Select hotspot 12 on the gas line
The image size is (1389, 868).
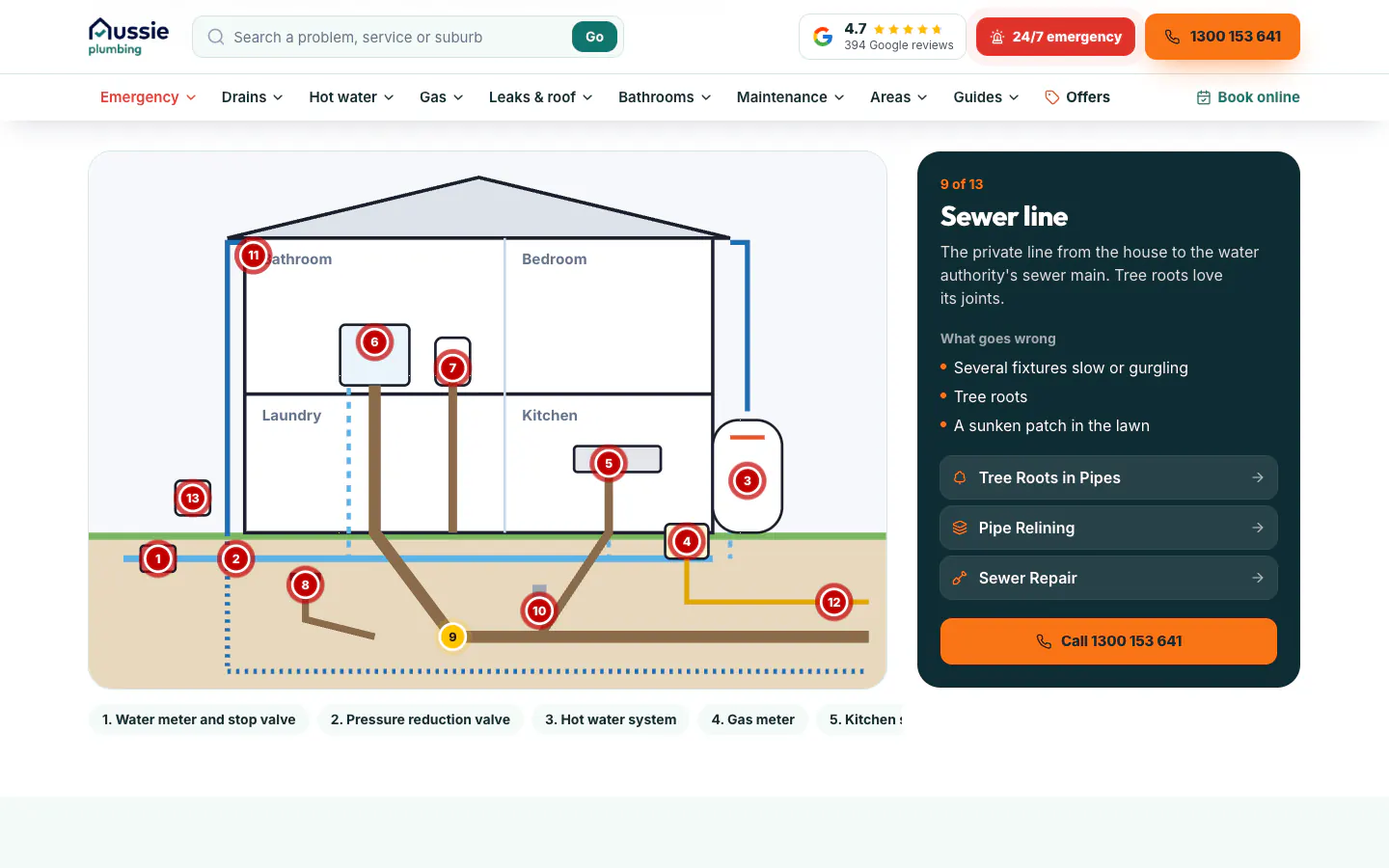click(834, 602)
